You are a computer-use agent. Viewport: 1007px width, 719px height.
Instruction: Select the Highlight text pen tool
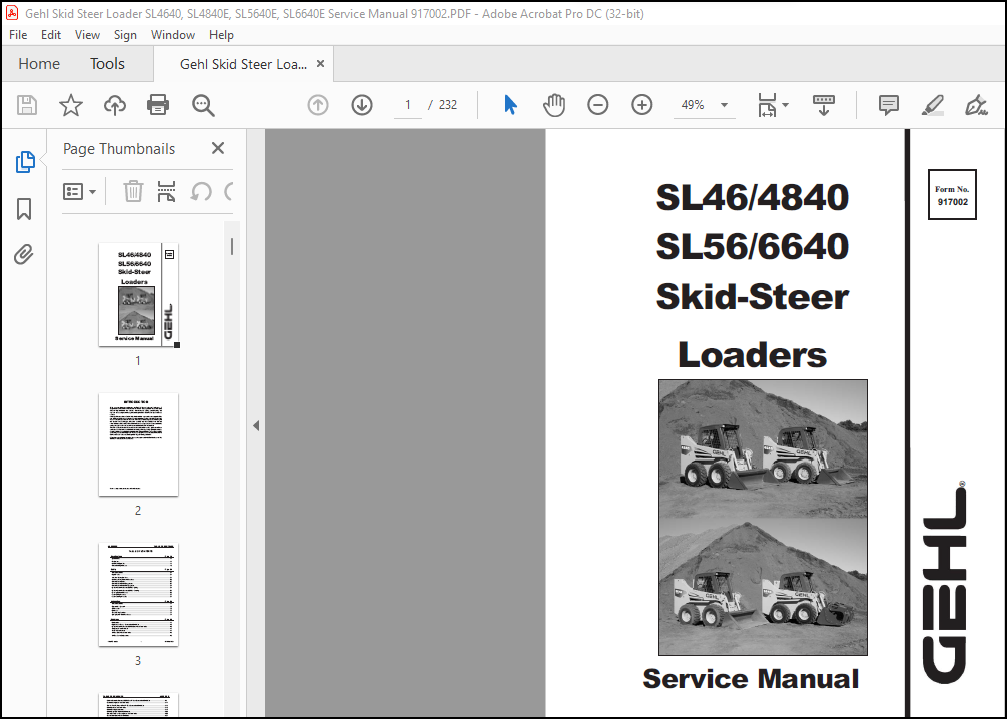point(933,105)
